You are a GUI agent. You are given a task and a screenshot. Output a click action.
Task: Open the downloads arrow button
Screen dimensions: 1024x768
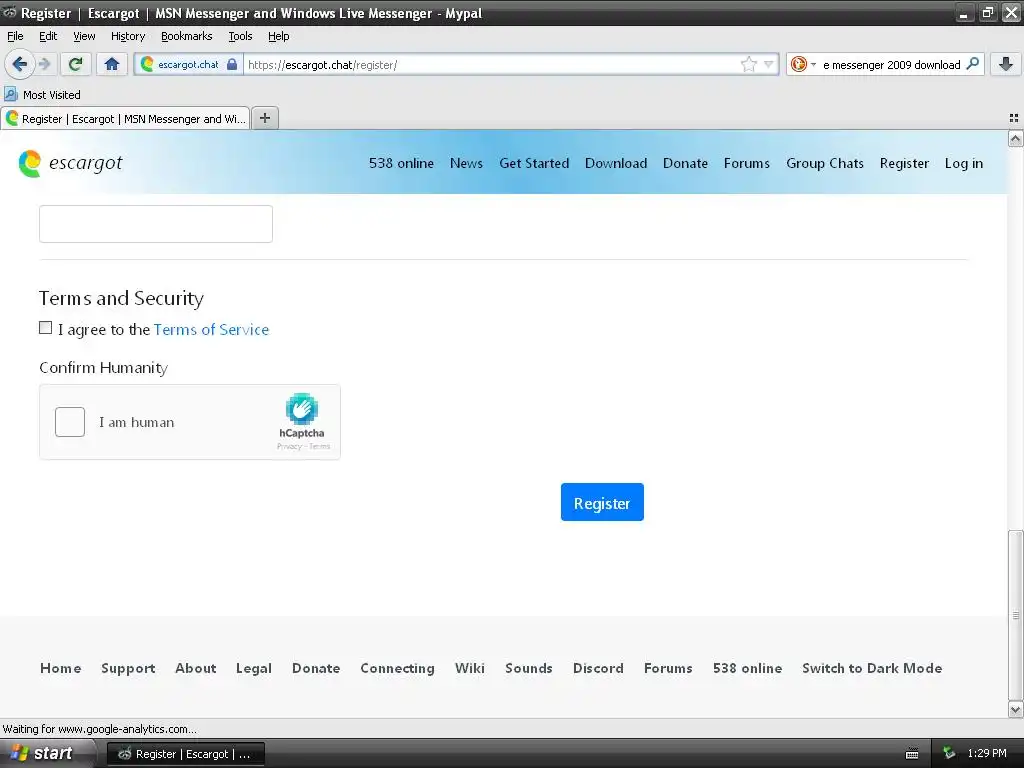click(1006, 64)
